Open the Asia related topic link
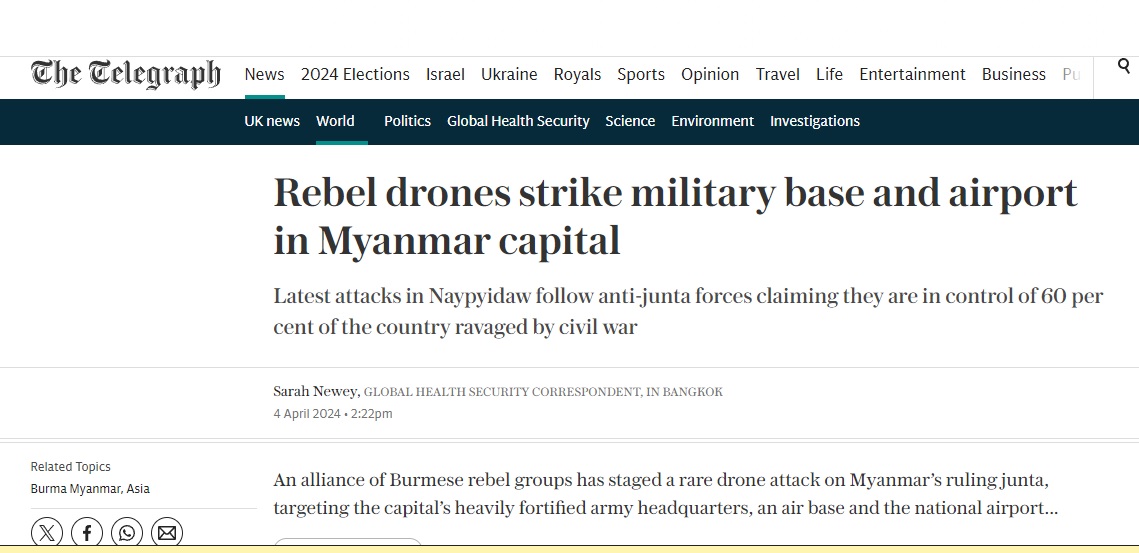This screenshot has width=1139, height=553. 139,489
